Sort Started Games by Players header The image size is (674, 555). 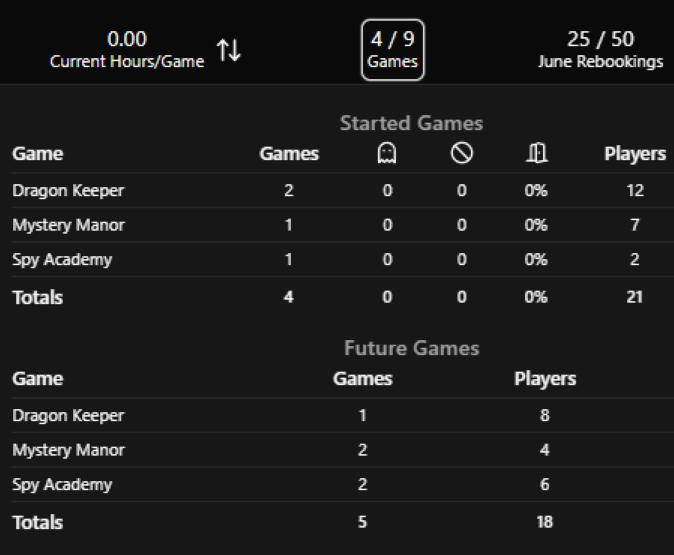635,153
